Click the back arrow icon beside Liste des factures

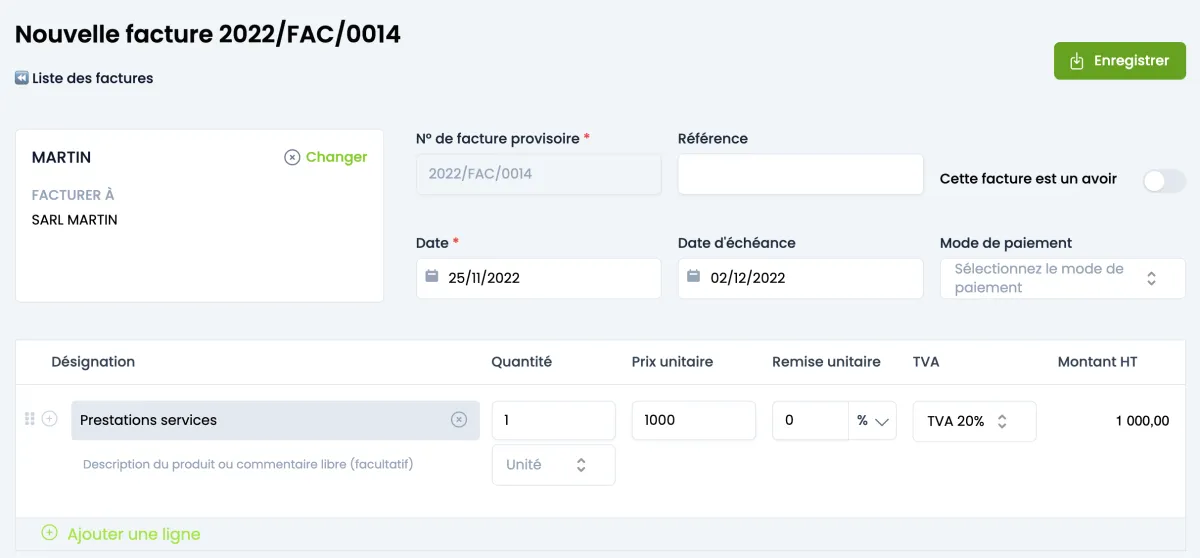click(21, 78)
